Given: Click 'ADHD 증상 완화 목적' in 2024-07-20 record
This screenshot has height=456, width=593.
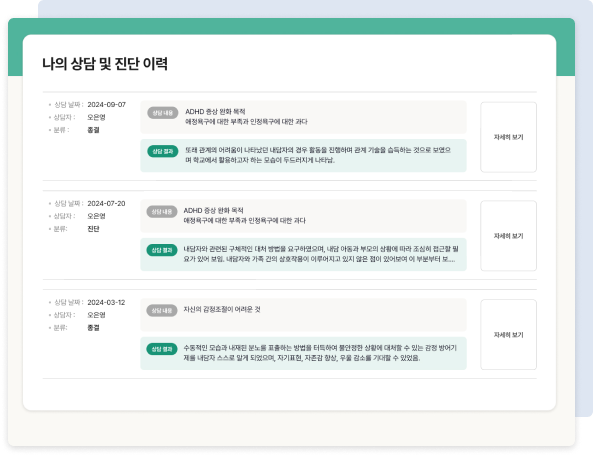Looking at the screenshot, I should [214, 210].
